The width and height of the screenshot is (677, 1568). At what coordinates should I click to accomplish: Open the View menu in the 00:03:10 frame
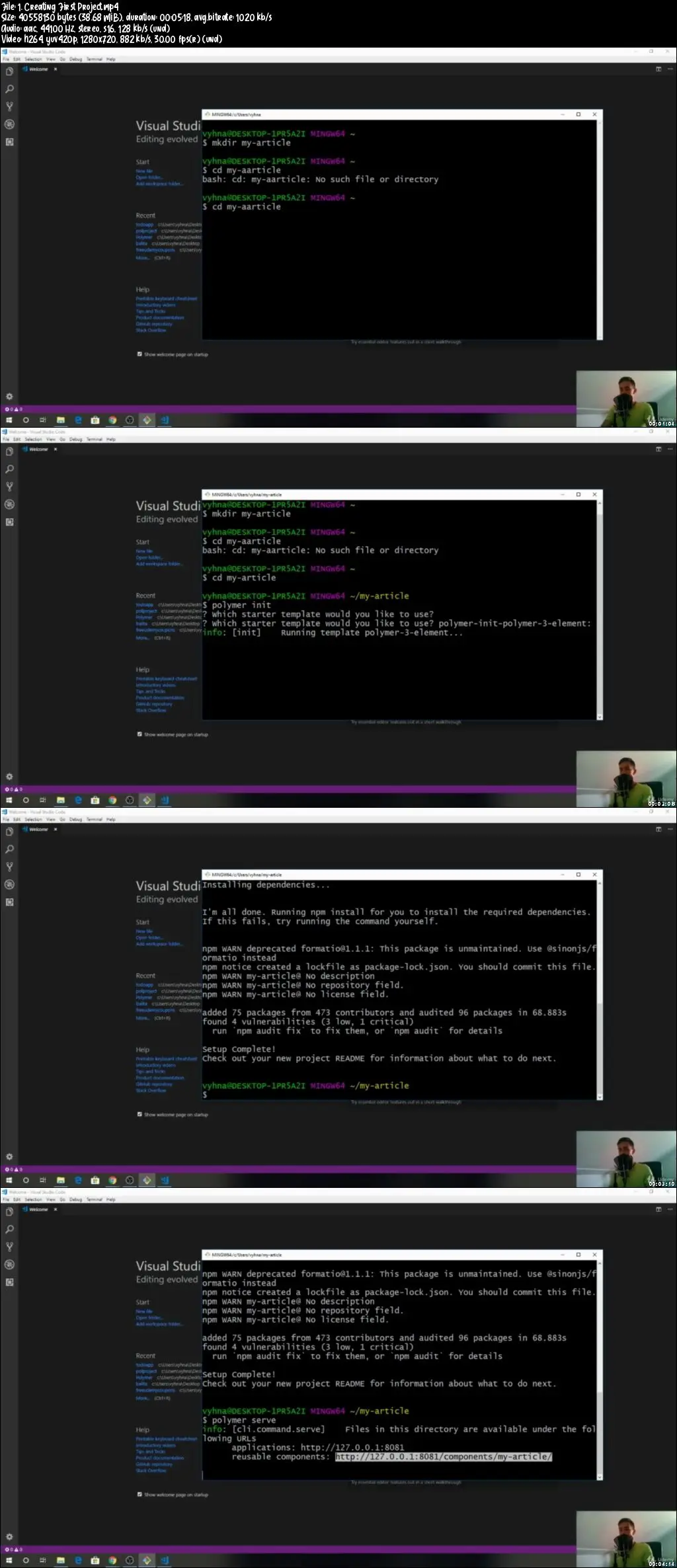pyautogui.click(x=50, y=819)
